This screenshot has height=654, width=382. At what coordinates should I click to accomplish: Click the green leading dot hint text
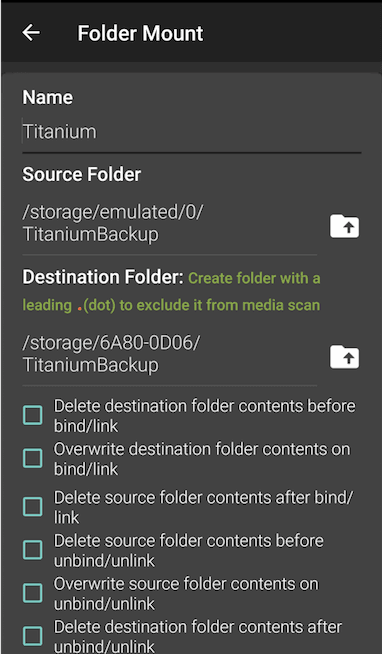pyautogui.click(x=171, y=292)
